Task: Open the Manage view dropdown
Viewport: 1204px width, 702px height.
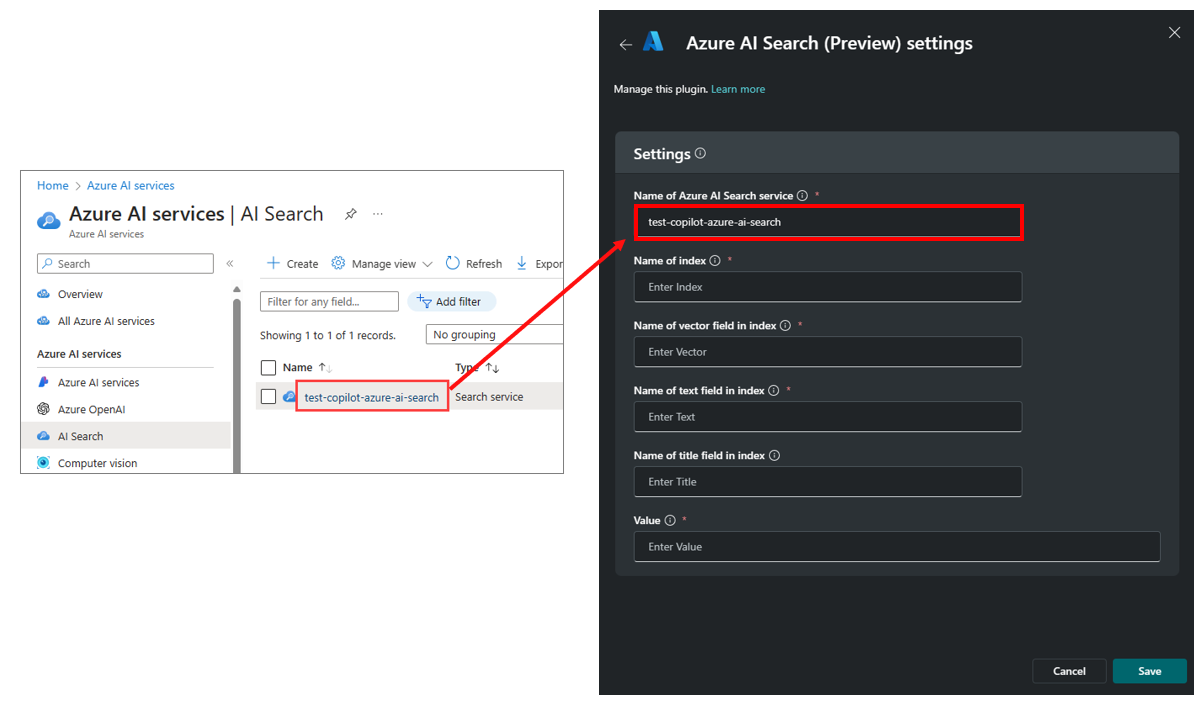Action: click(x=382, y=264)
